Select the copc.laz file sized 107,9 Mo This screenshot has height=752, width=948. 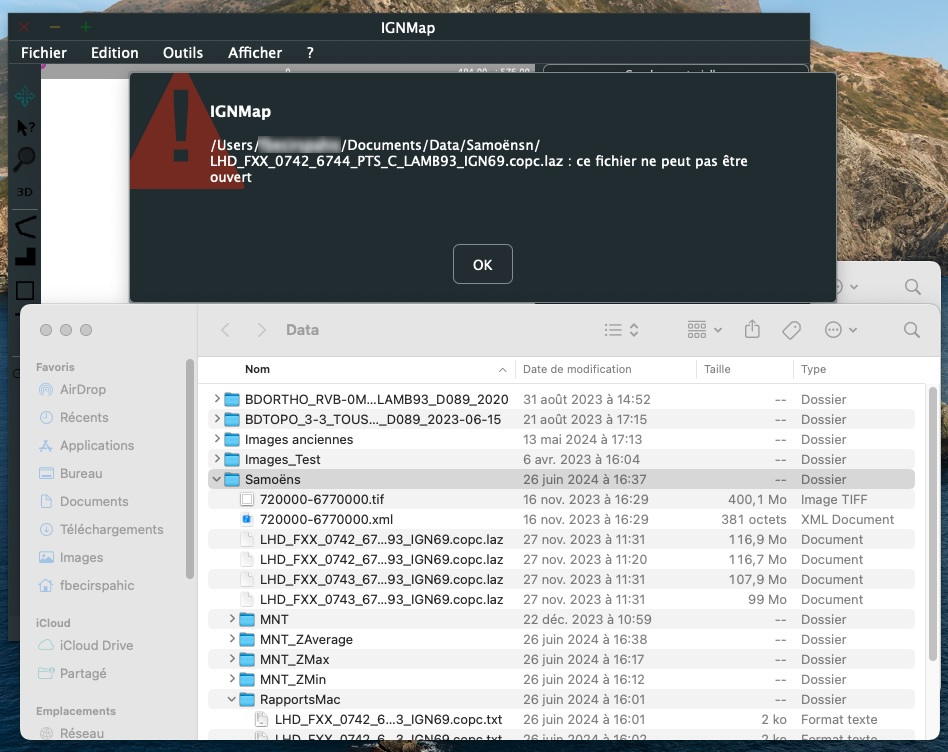tap(561, 579)
